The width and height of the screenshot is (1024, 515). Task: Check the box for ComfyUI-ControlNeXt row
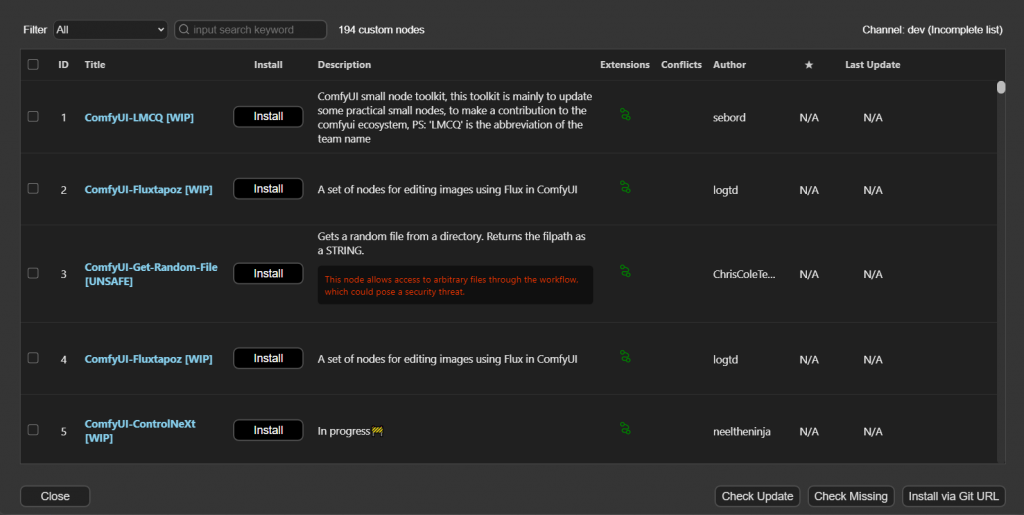coord(33,429)
